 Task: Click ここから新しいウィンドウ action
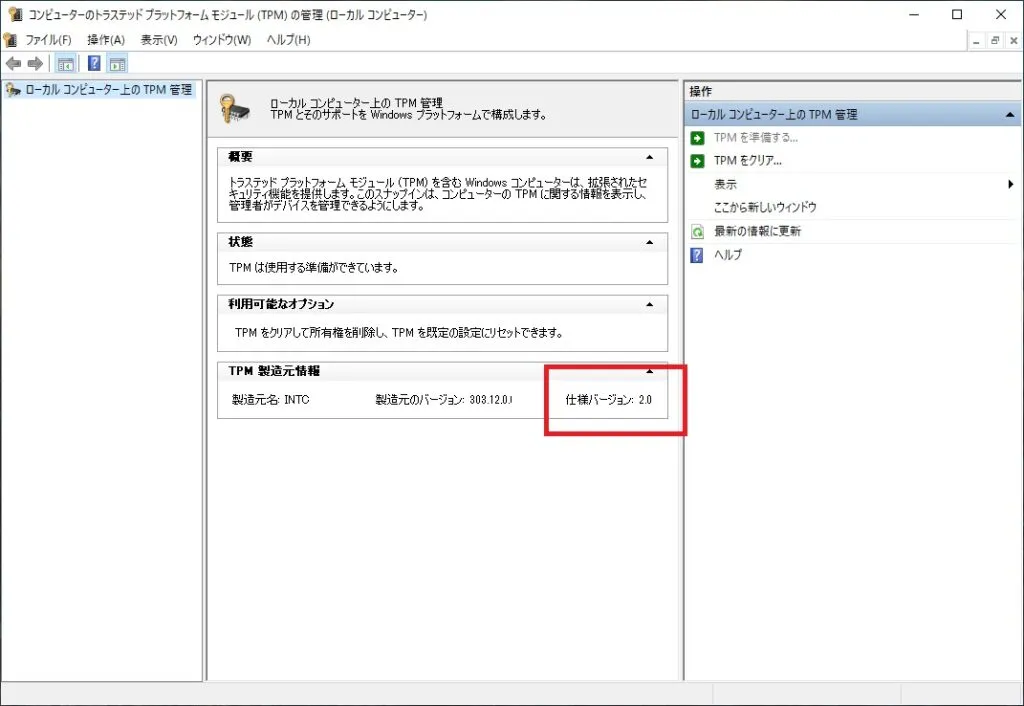coord(765,208)
